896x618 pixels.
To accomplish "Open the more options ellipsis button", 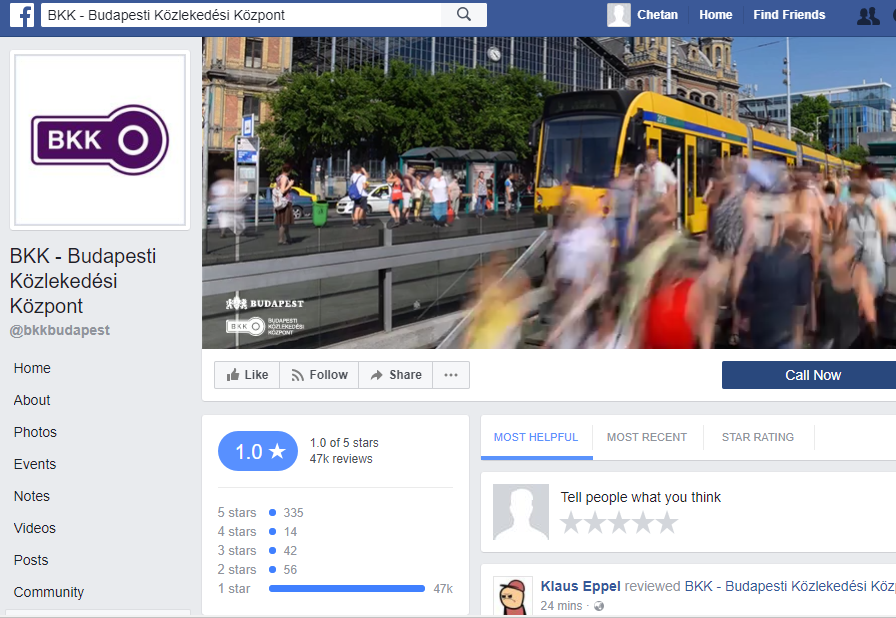I will [451, 375].
